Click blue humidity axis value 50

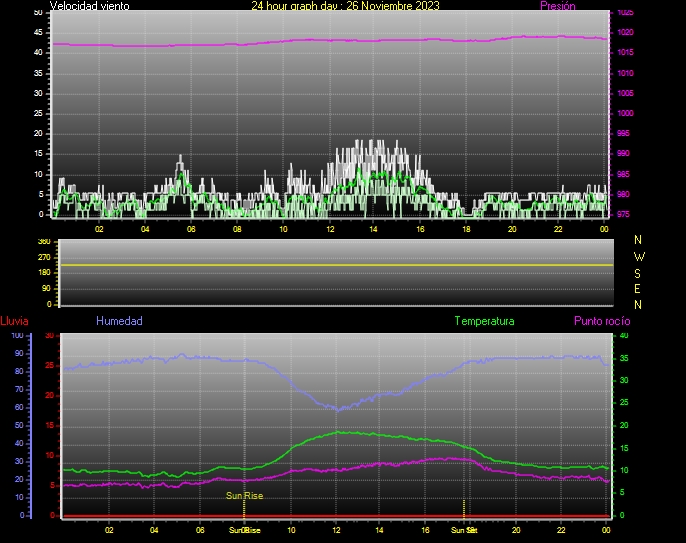pyautogui.click(x=19, y=425)
